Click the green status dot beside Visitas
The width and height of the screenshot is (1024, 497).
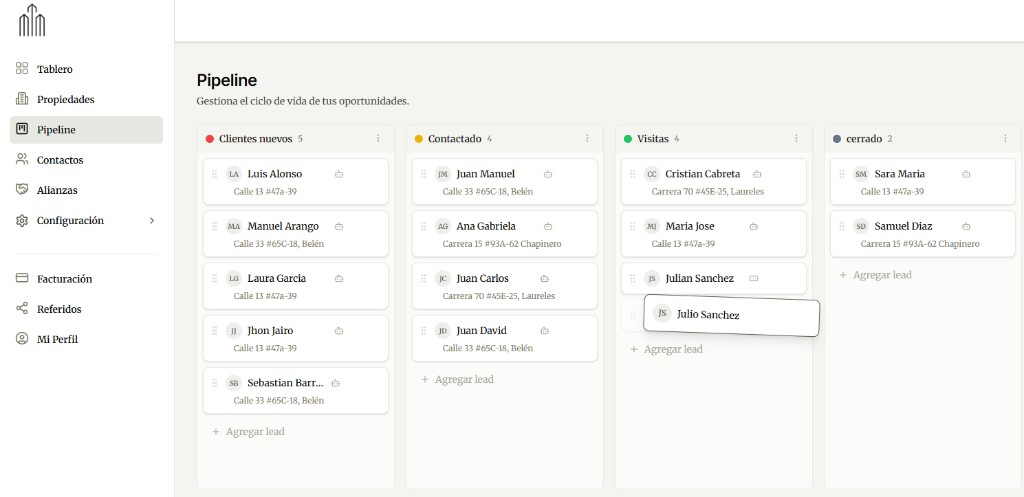coord(628,139)
